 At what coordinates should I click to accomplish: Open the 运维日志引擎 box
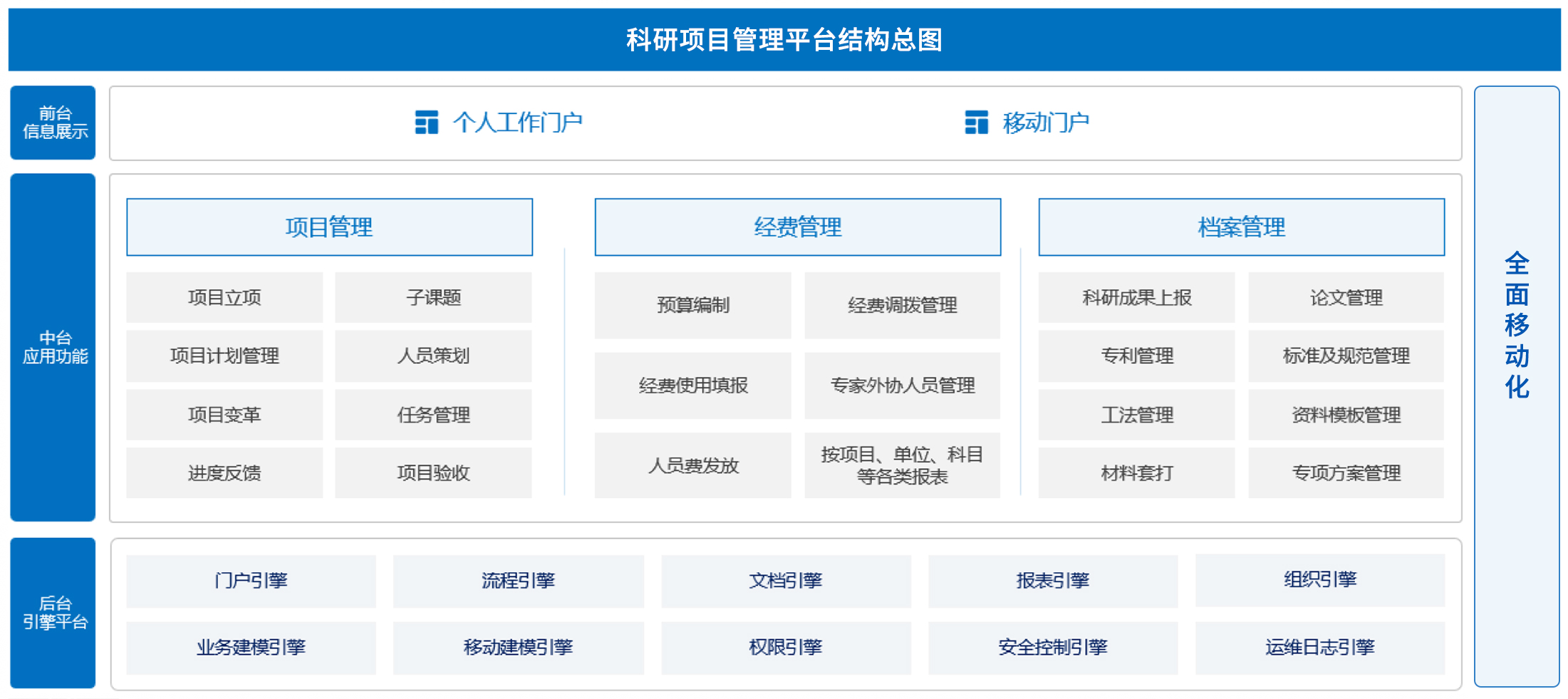click(1319, 647)
